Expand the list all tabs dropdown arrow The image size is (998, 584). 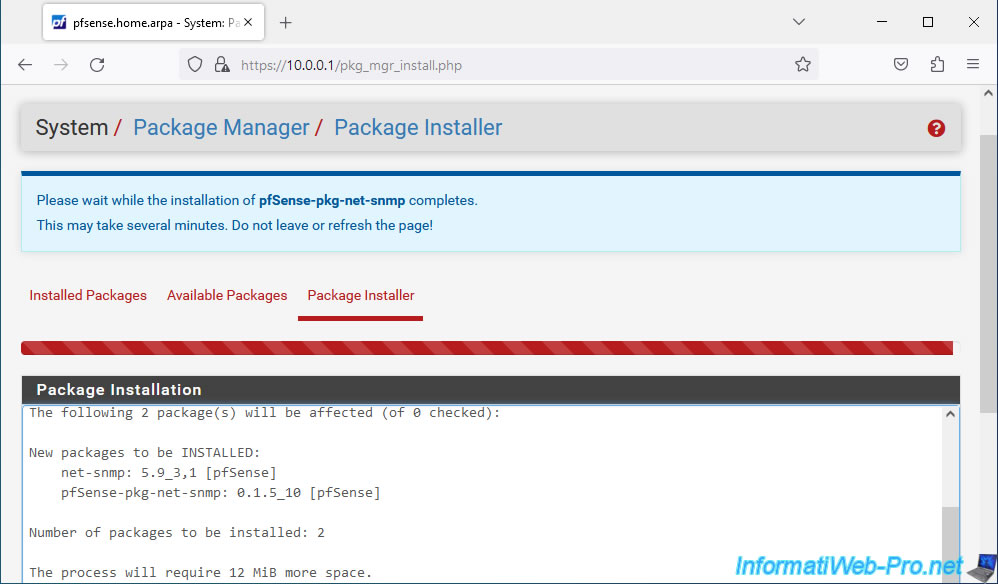799,22
